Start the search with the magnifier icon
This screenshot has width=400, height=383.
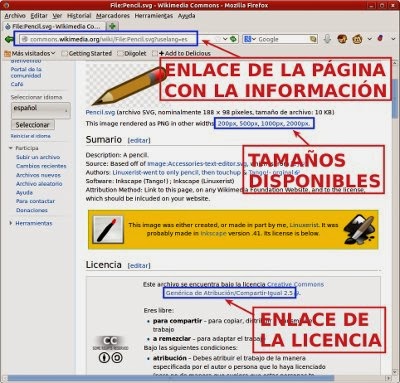(x=313, y=39)
